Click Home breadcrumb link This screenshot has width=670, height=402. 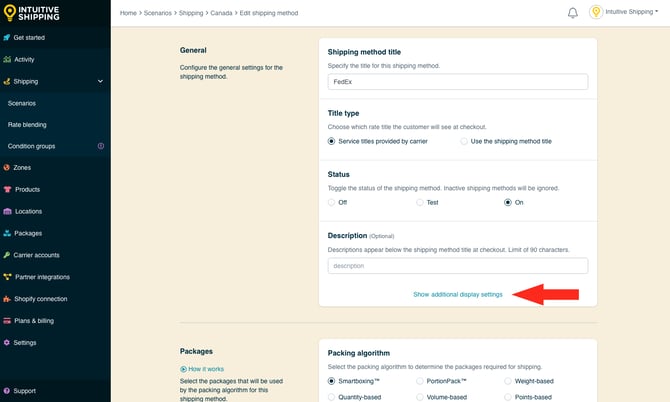pyautogui.click(x=128, y=13)
